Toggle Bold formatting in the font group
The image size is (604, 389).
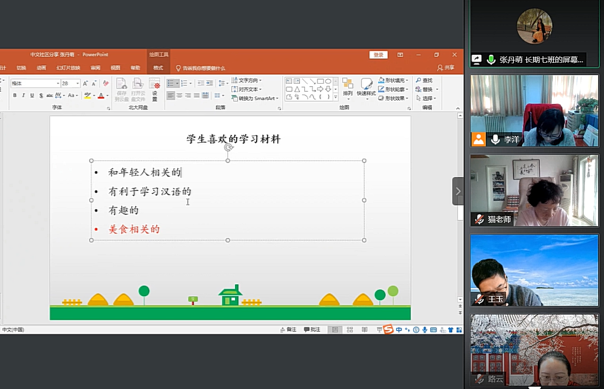pos(15,95)
